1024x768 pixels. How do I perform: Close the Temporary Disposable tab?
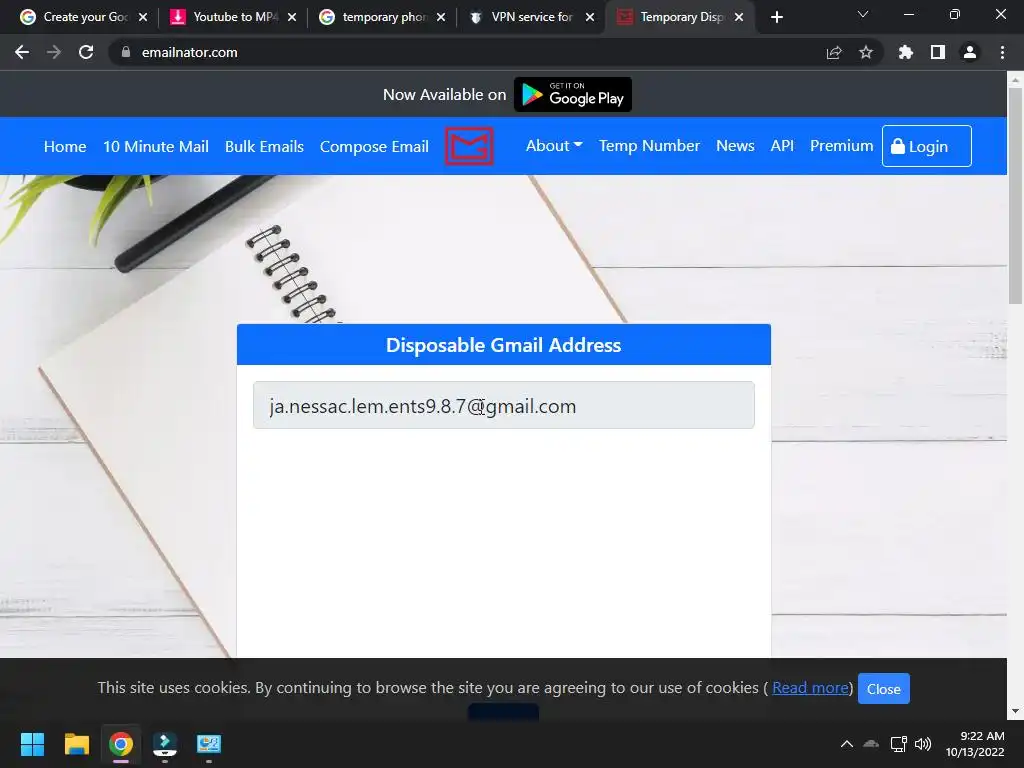click(x=739, y=17)
